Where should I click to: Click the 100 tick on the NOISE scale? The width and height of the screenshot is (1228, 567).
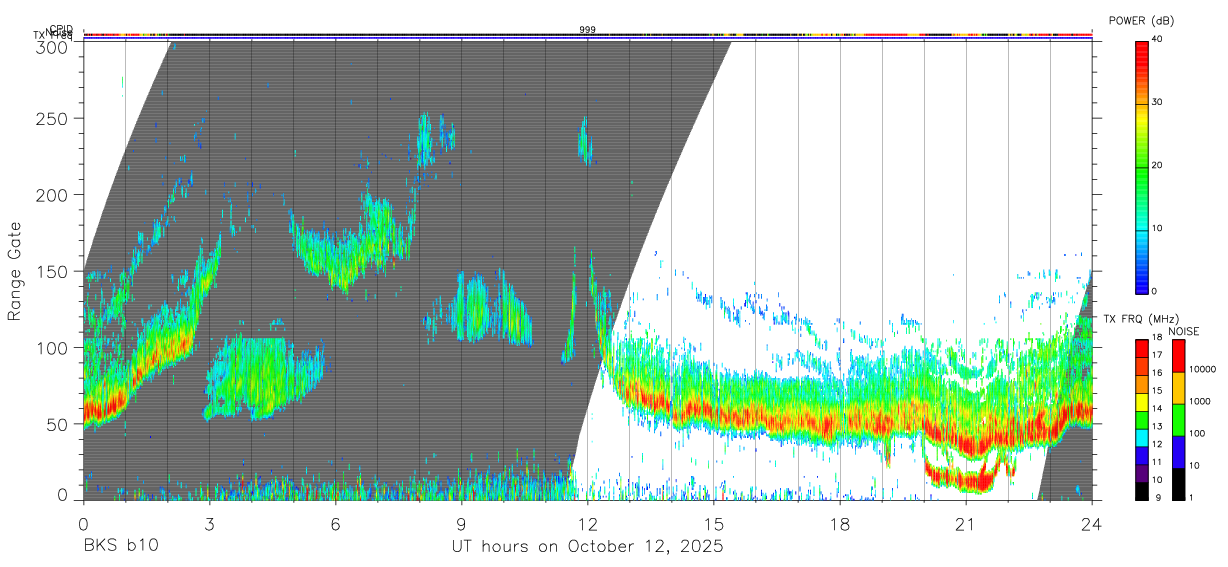pyautogui.click(x=1197, y=433)
